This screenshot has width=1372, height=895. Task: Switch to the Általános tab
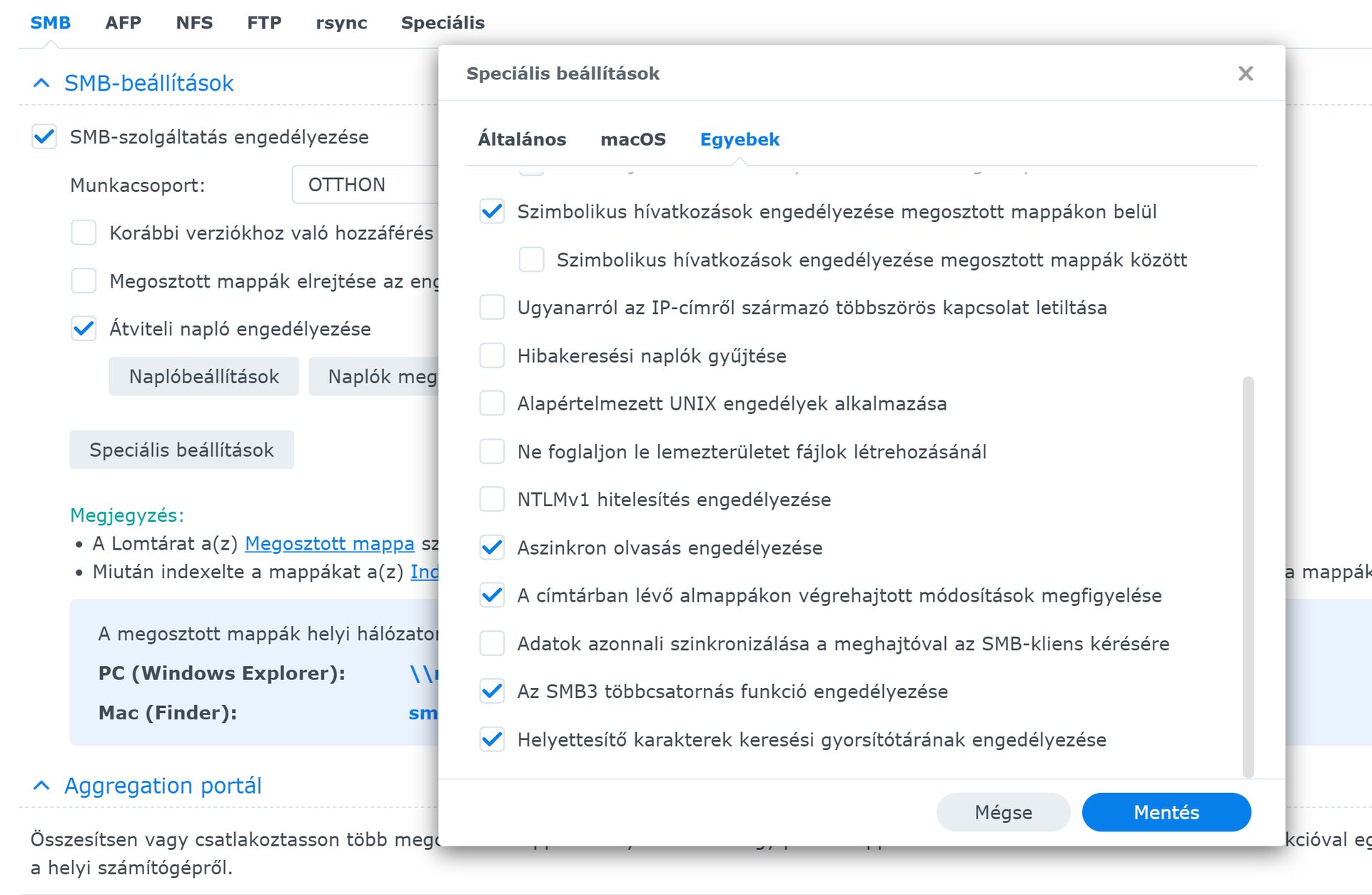(x=522, y=139)
